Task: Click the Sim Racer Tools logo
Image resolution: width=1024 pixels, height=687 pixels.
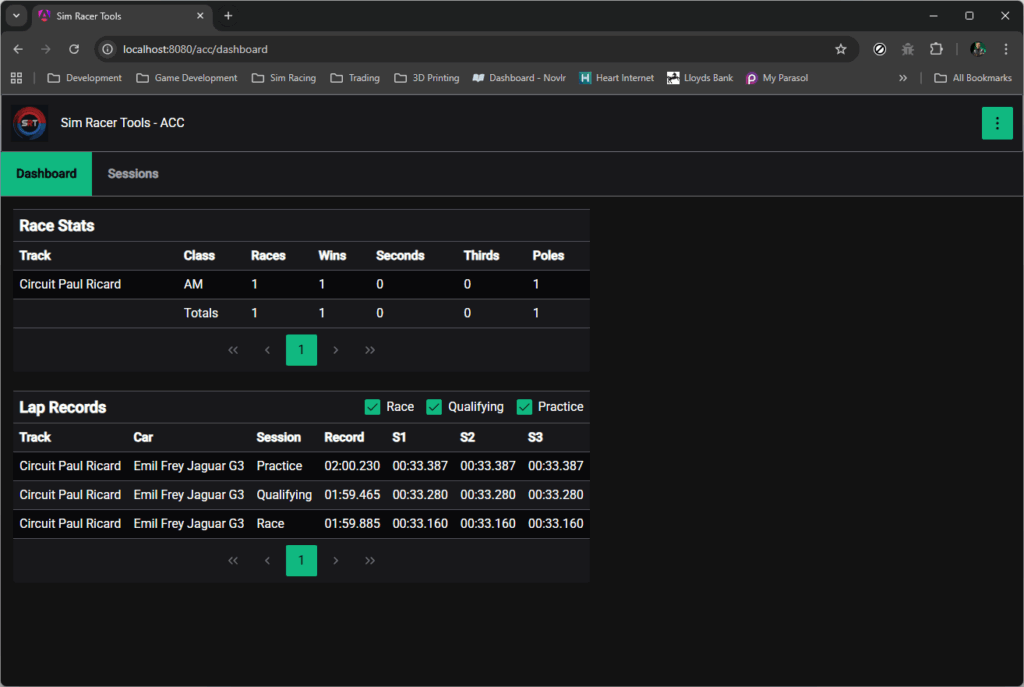Action: (30, 123)
